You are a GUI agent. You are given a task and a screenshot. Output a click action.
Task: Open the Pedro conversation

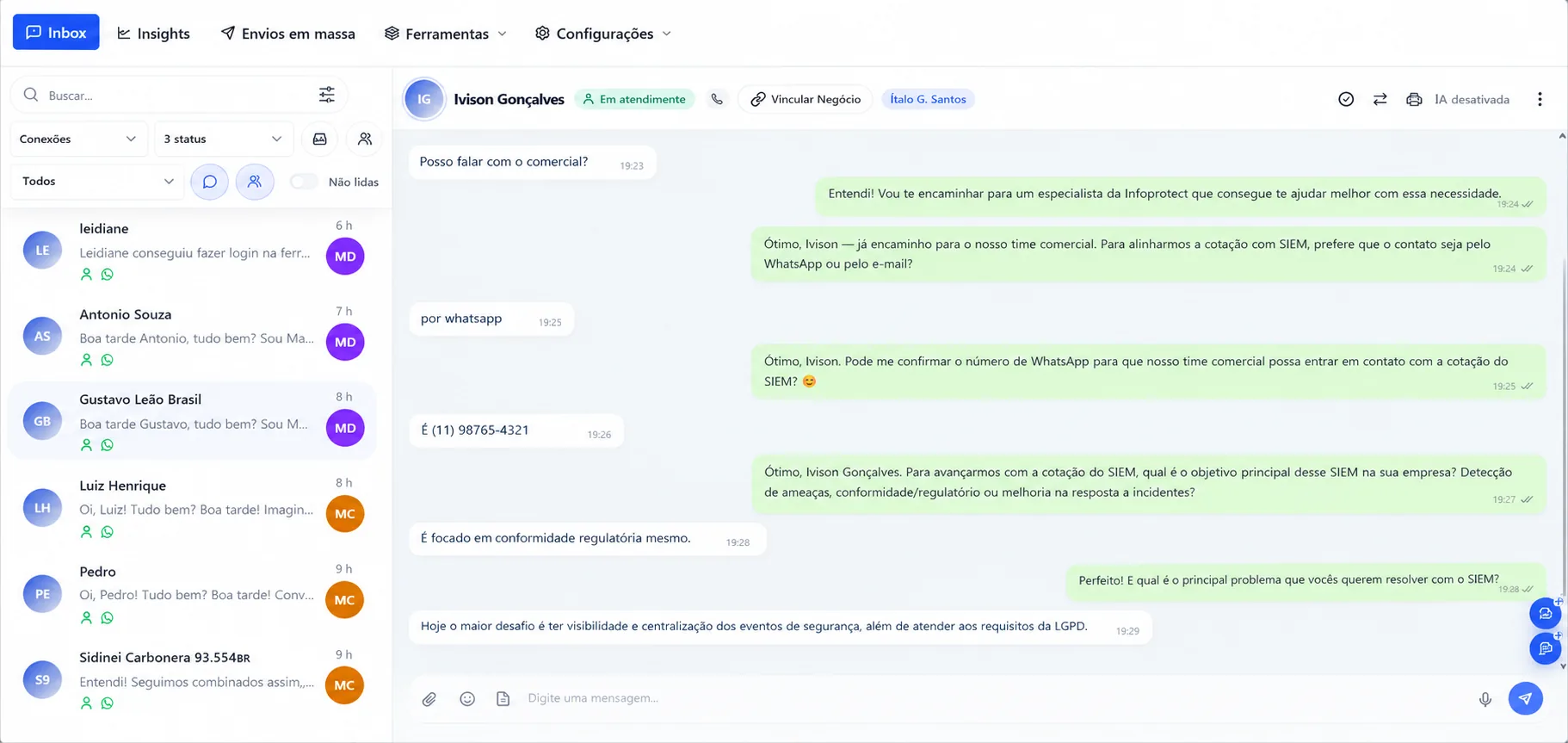(193, 594)
